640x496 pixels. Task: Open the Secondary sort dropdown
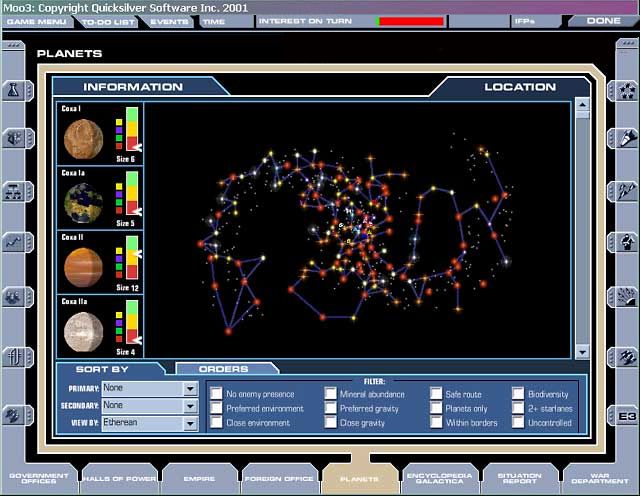[x=150, y=406]
